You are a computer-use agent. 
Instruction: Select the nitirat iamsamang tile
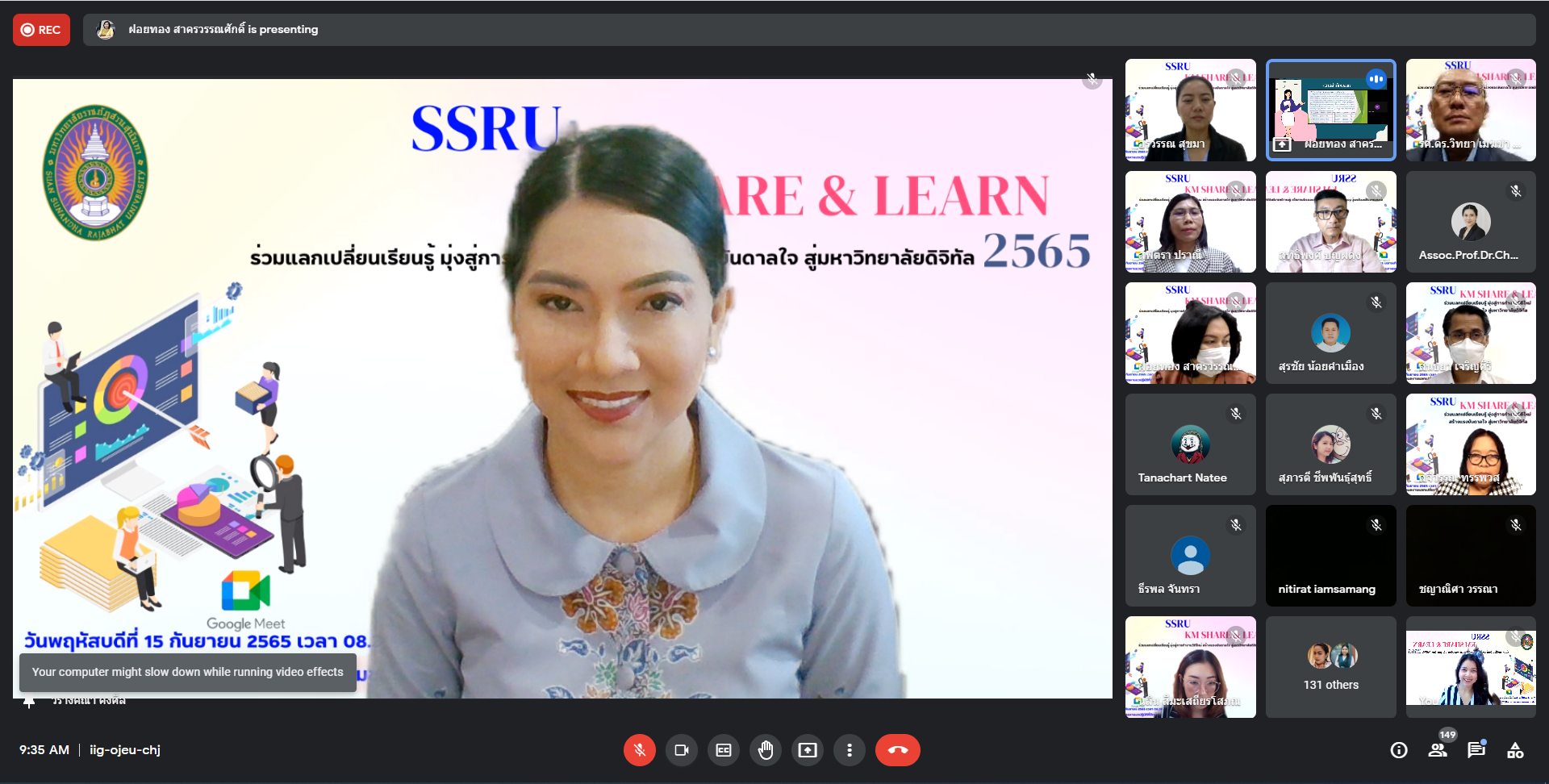coord(1330,556)
